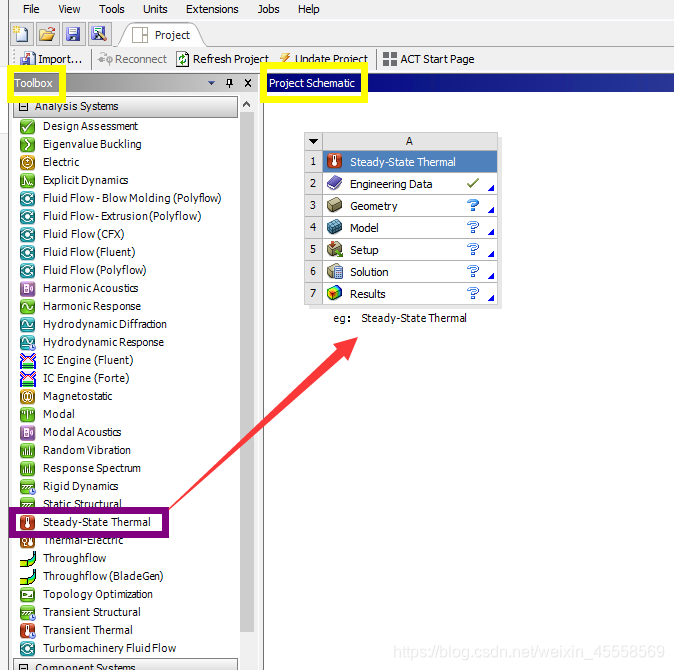674x670 pixels.
Task: Click the Open project folder icon
Action: (47, 34)
